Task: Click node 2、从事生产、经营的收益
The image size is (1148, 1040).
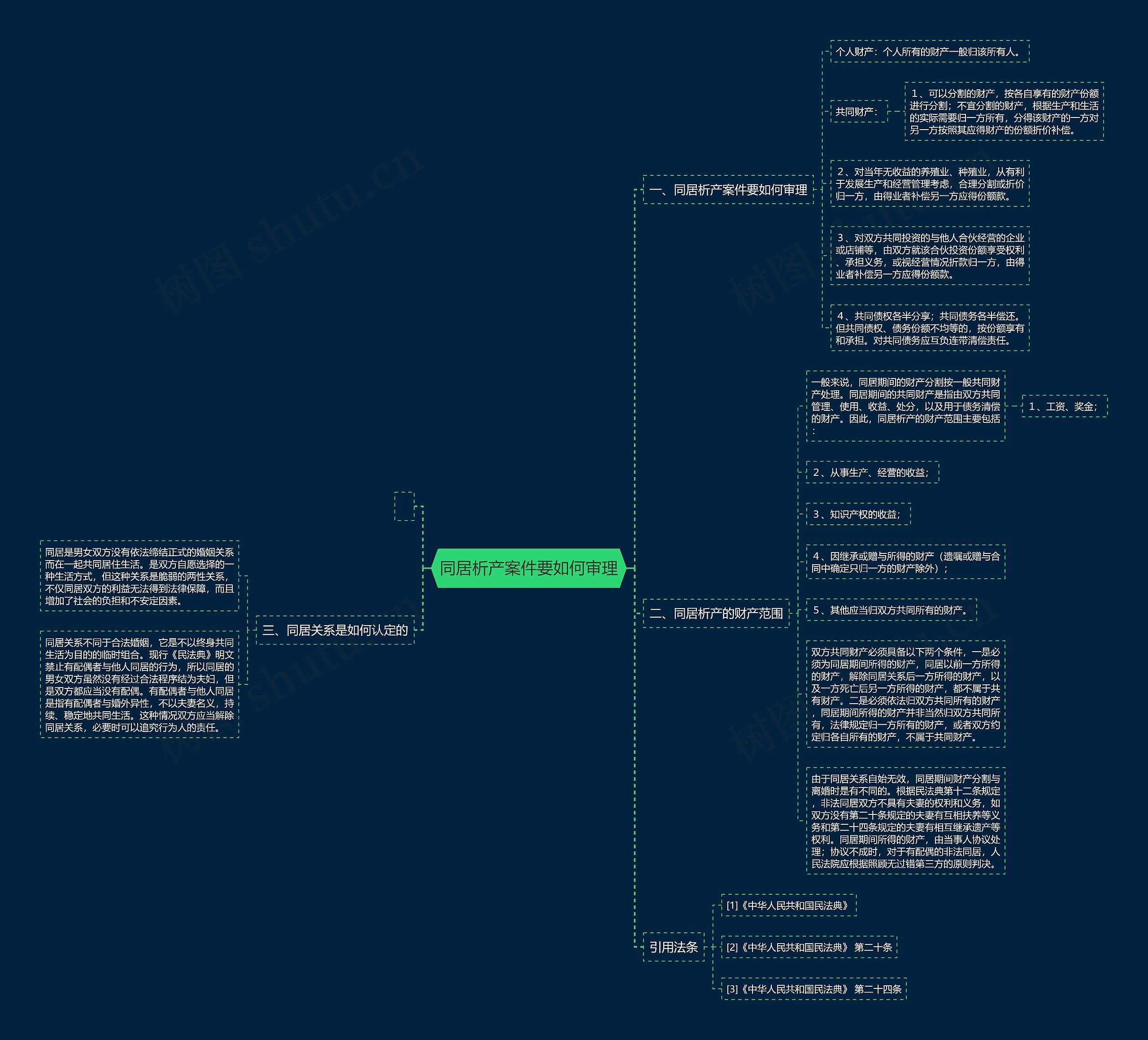Action: pos(872,472)
